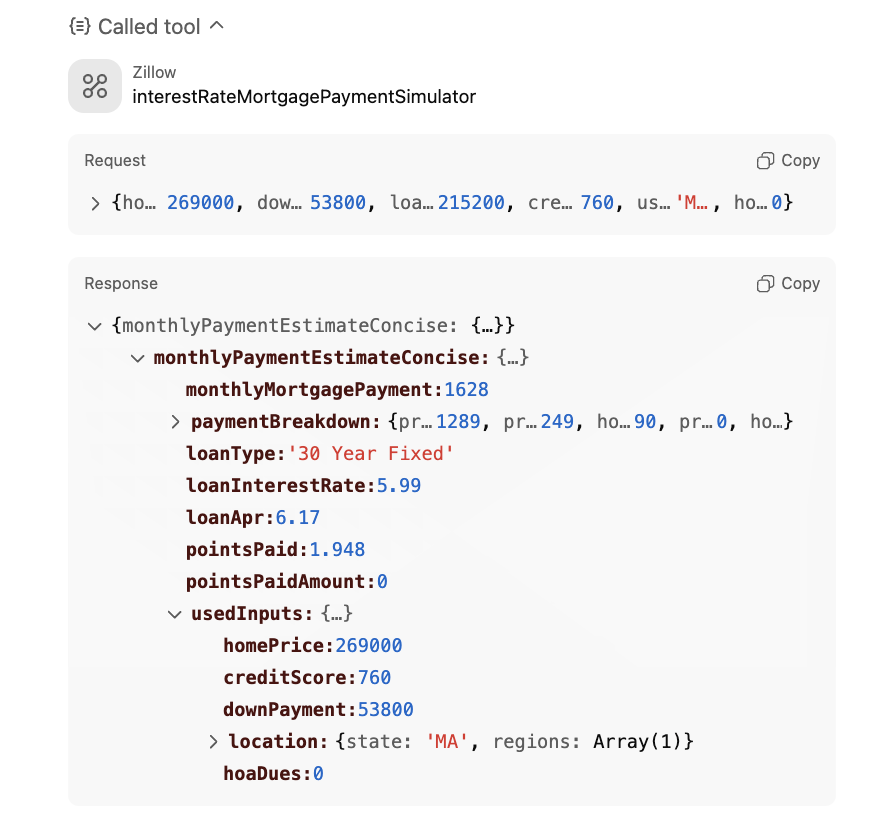
Task: Select the monthlyMortgagePayment value 1628
Action: click(466, 390)
